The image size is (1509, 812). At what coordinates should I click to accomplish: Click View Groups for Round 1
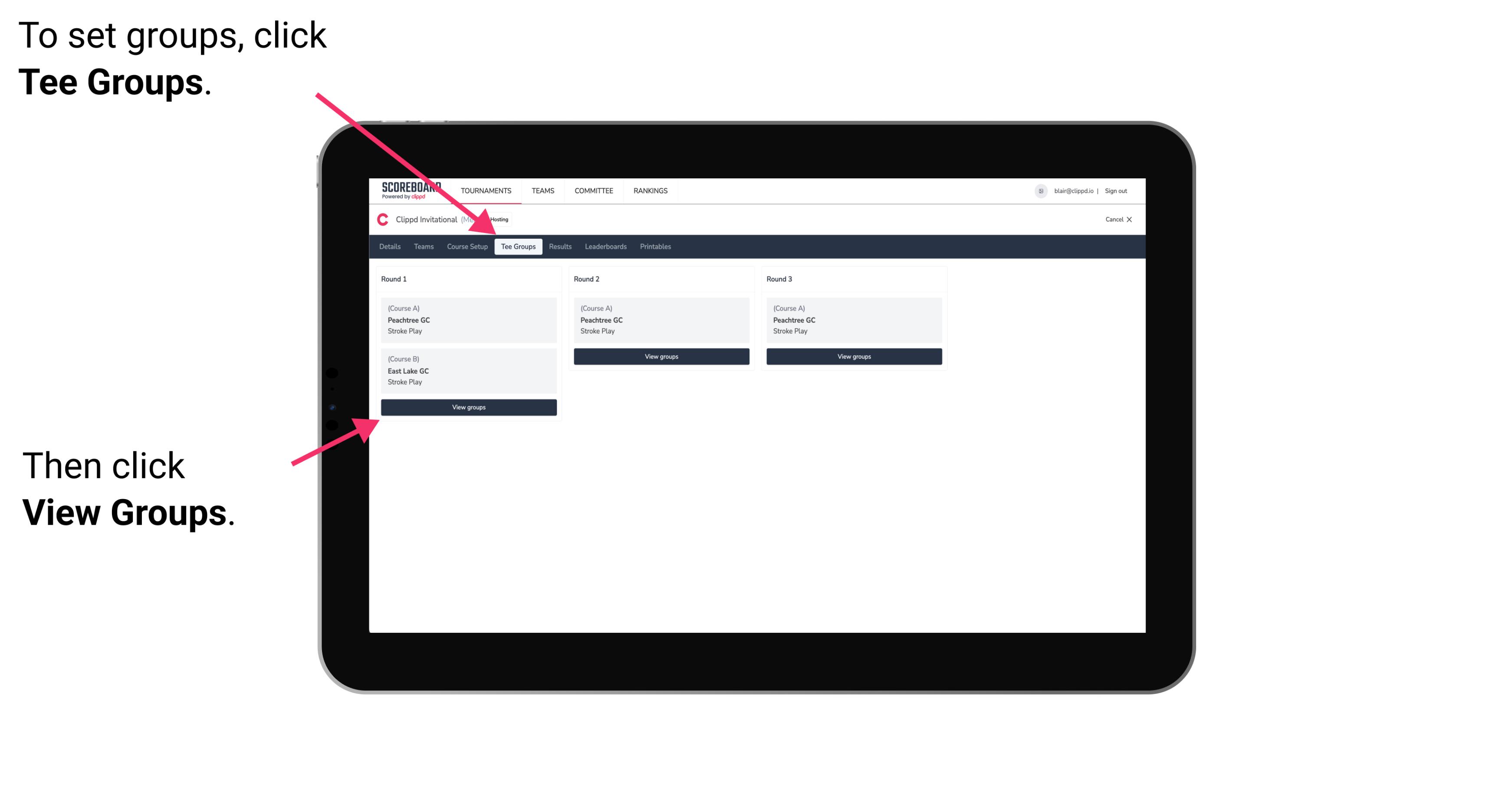pos(469,407)
